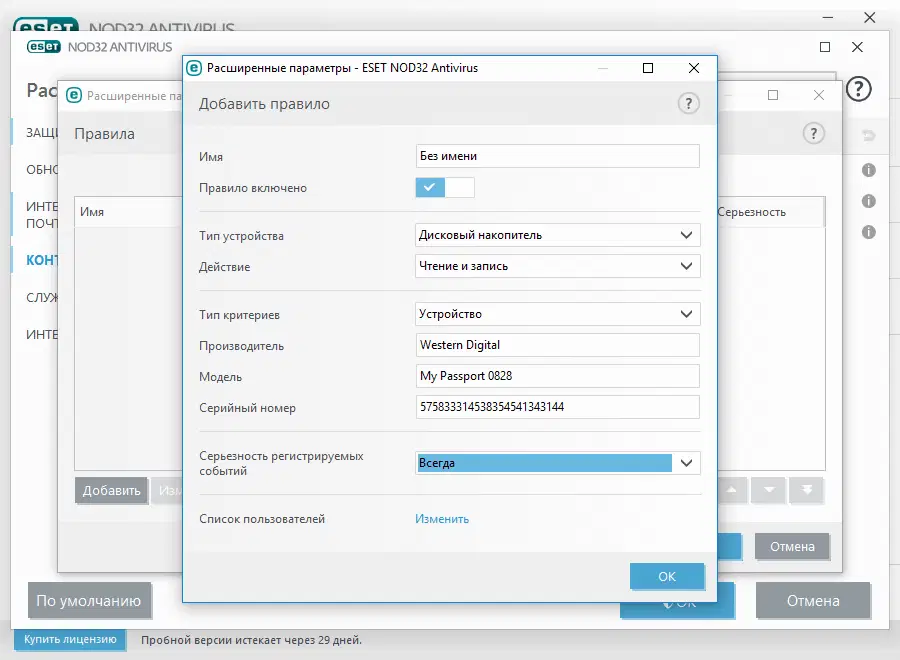
Task: Click the move-rule-up arrow icon
Action: point(733,490)
